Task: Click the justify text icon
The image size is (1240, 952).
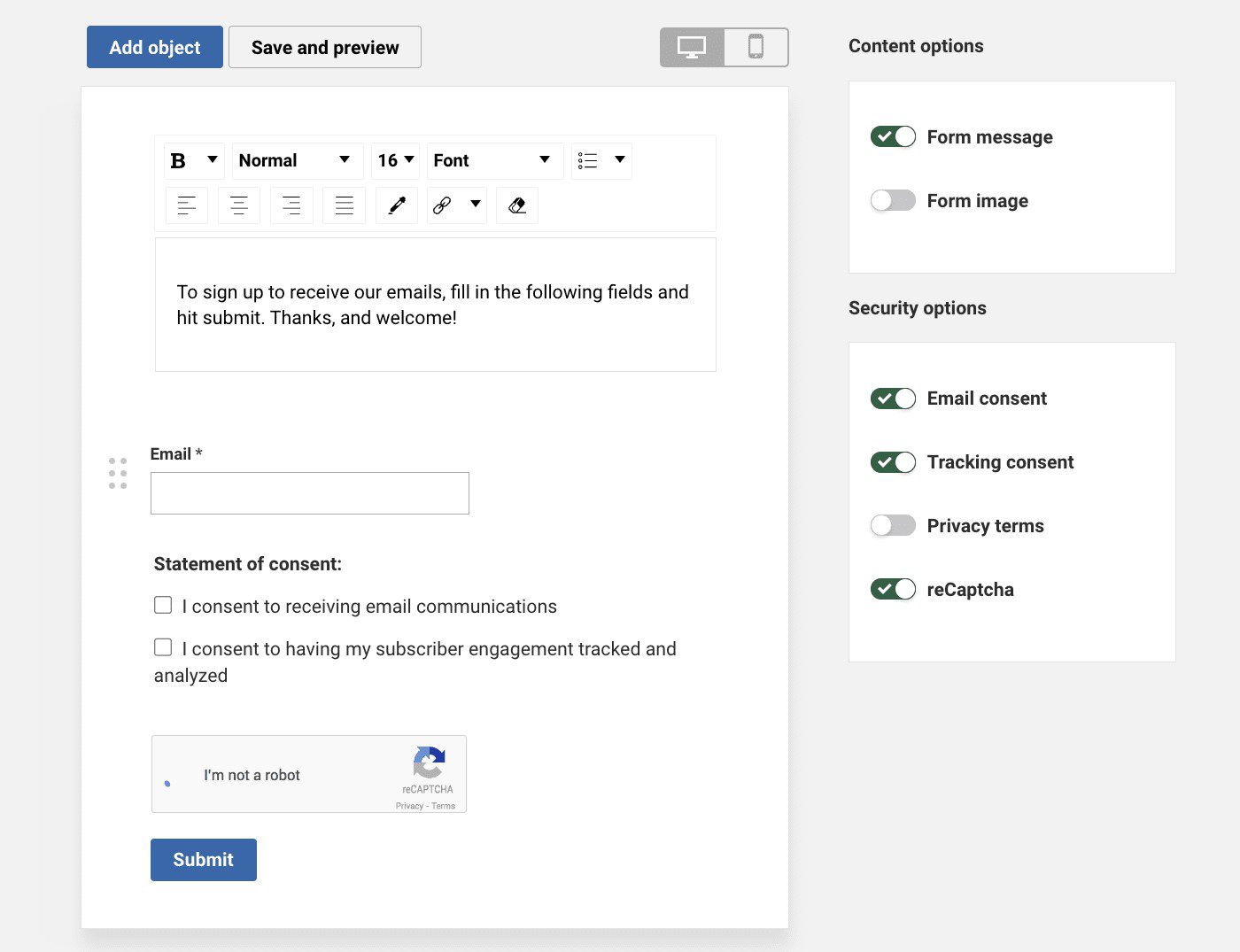Action: (x=344, y=205)
